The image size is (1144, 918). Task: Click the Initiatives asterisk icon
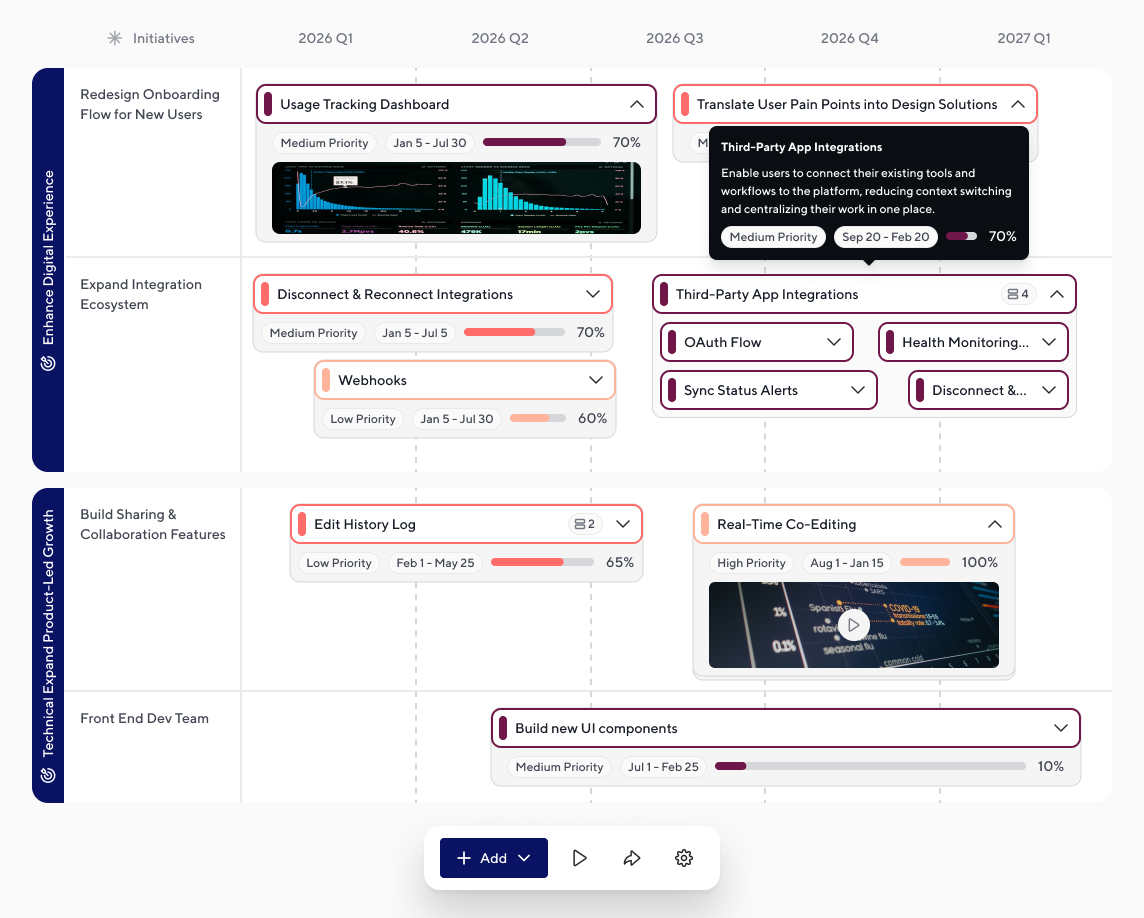pyautogui.click(x=115, y=38)
